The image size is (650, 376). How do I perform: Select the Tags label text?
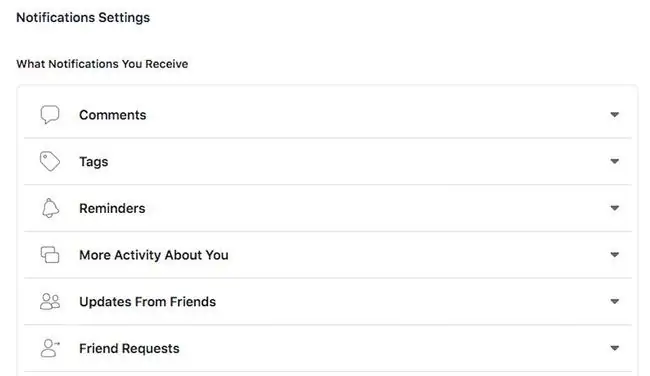coord(94,162)
